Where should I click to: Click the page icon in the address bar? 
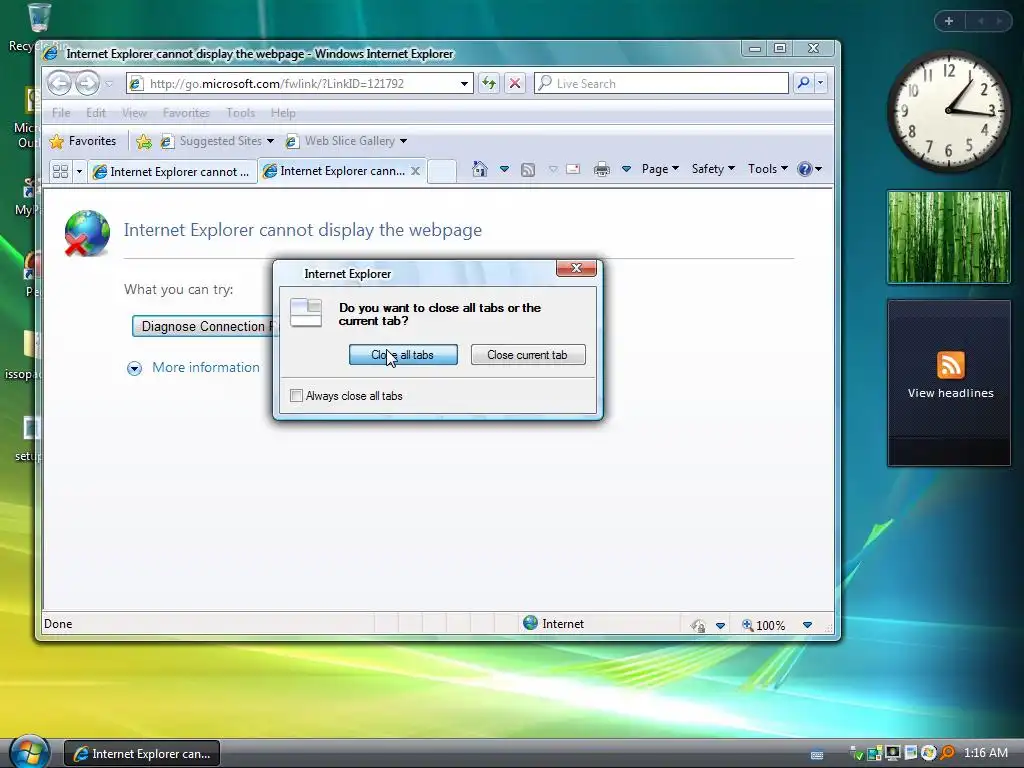tap(135, 84)
